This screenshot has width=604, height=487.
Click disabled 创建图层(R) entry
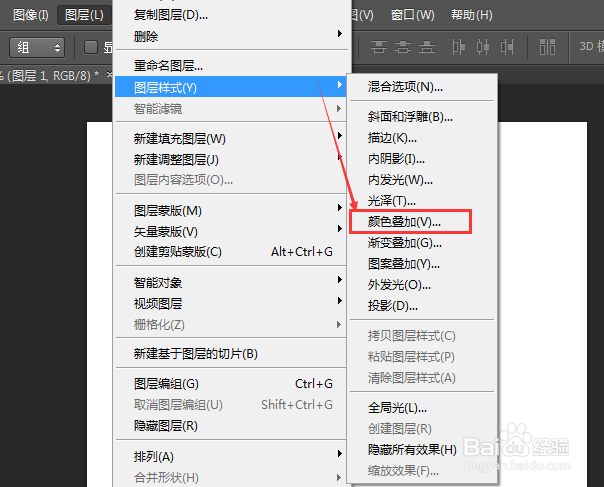click(x=422, y=428)
